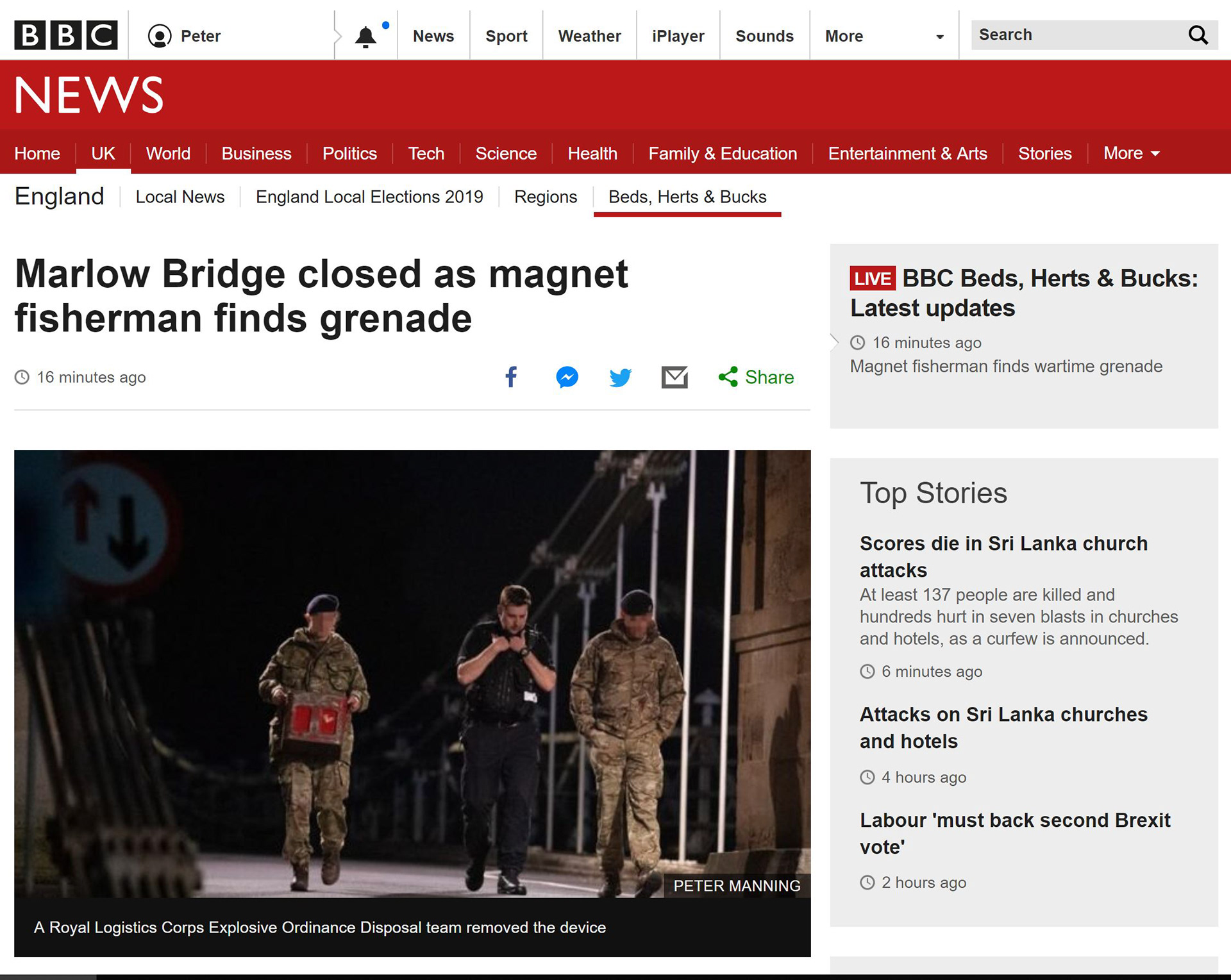Type in the Search field

[x=1077, y=35]
